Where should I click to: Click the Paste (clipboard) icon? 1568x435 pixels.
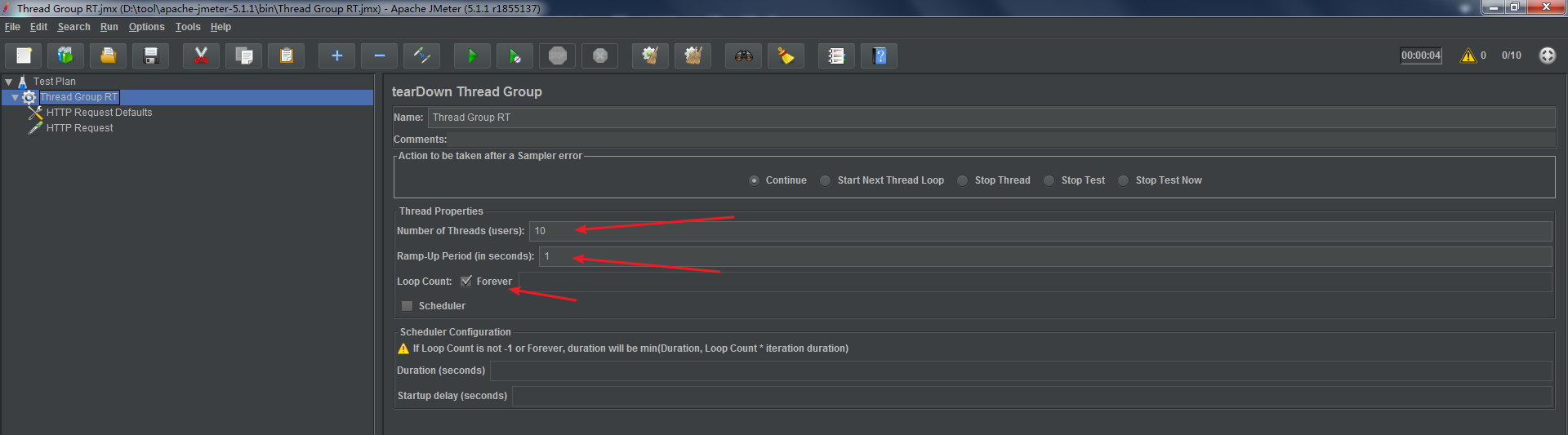(x=286, y=55)
